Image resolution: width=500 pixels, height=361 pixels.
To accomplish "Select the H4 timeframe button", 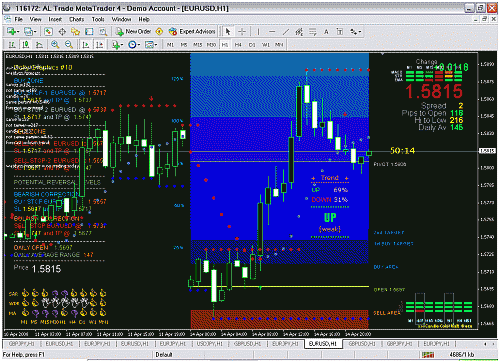I will pyautogui.click(x=238, y=45).
